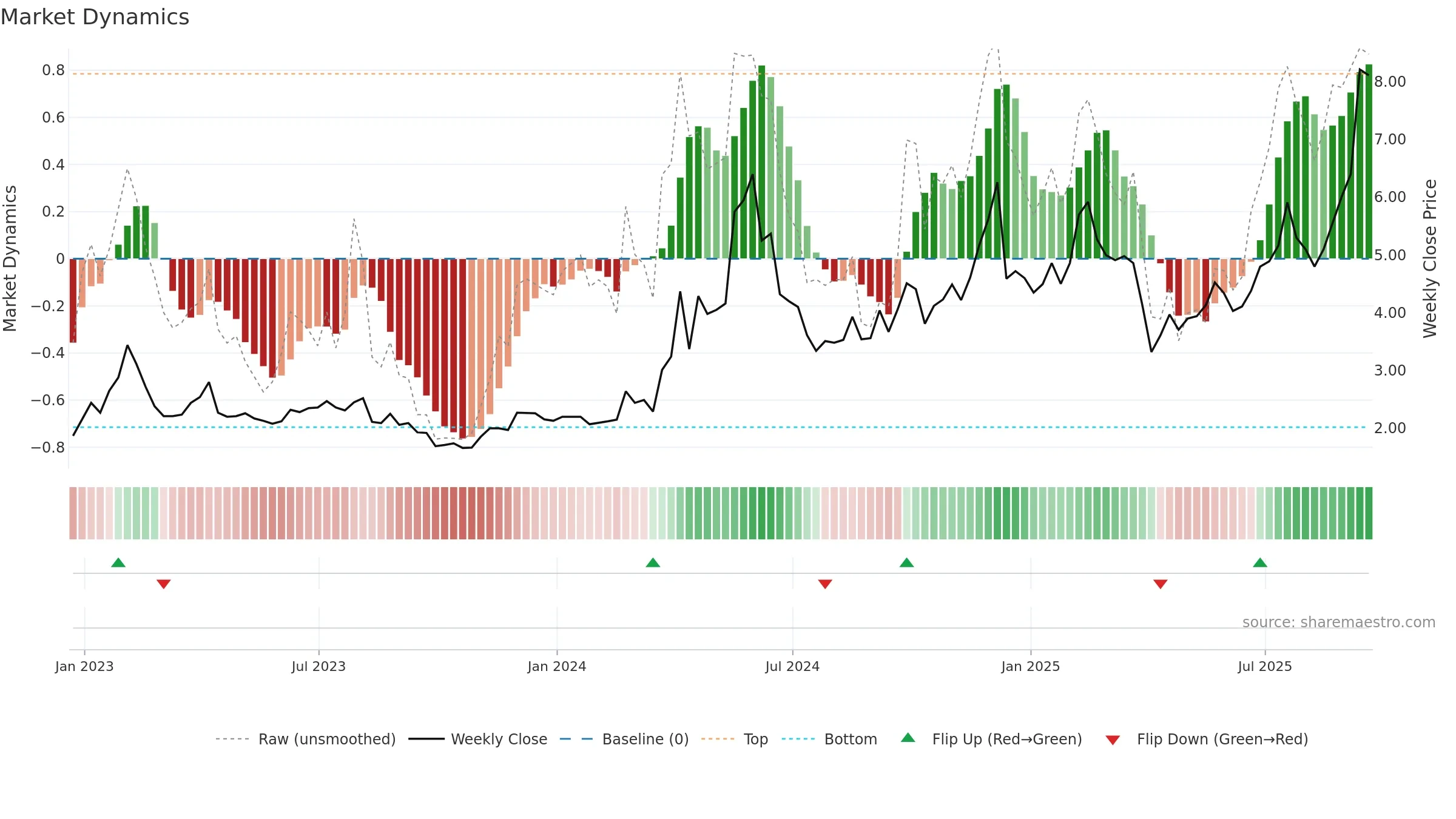Image resolution: width=1456 pixels, height=819 pixels.
Task: Click the 5.00 right axis price label
Action: coord(1390,255)
